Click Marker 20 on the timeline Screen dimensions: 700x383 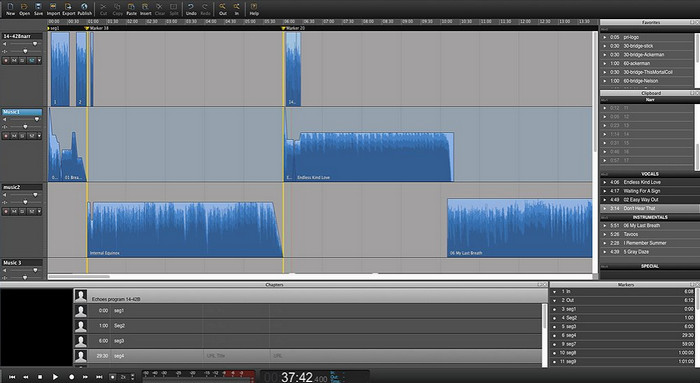[x=293, y=28]
